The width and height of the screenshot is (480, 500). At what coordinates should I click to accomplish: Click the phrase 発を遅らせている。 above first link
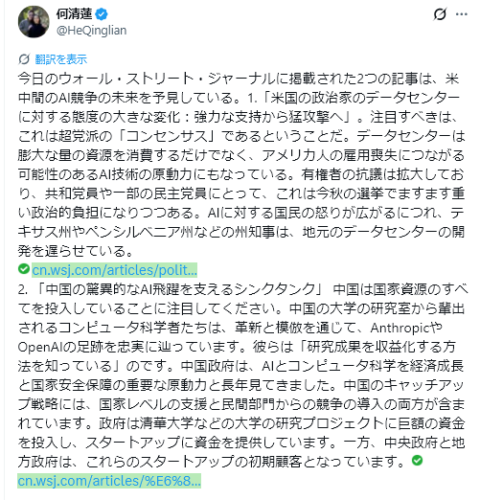[x=75, y=251]
